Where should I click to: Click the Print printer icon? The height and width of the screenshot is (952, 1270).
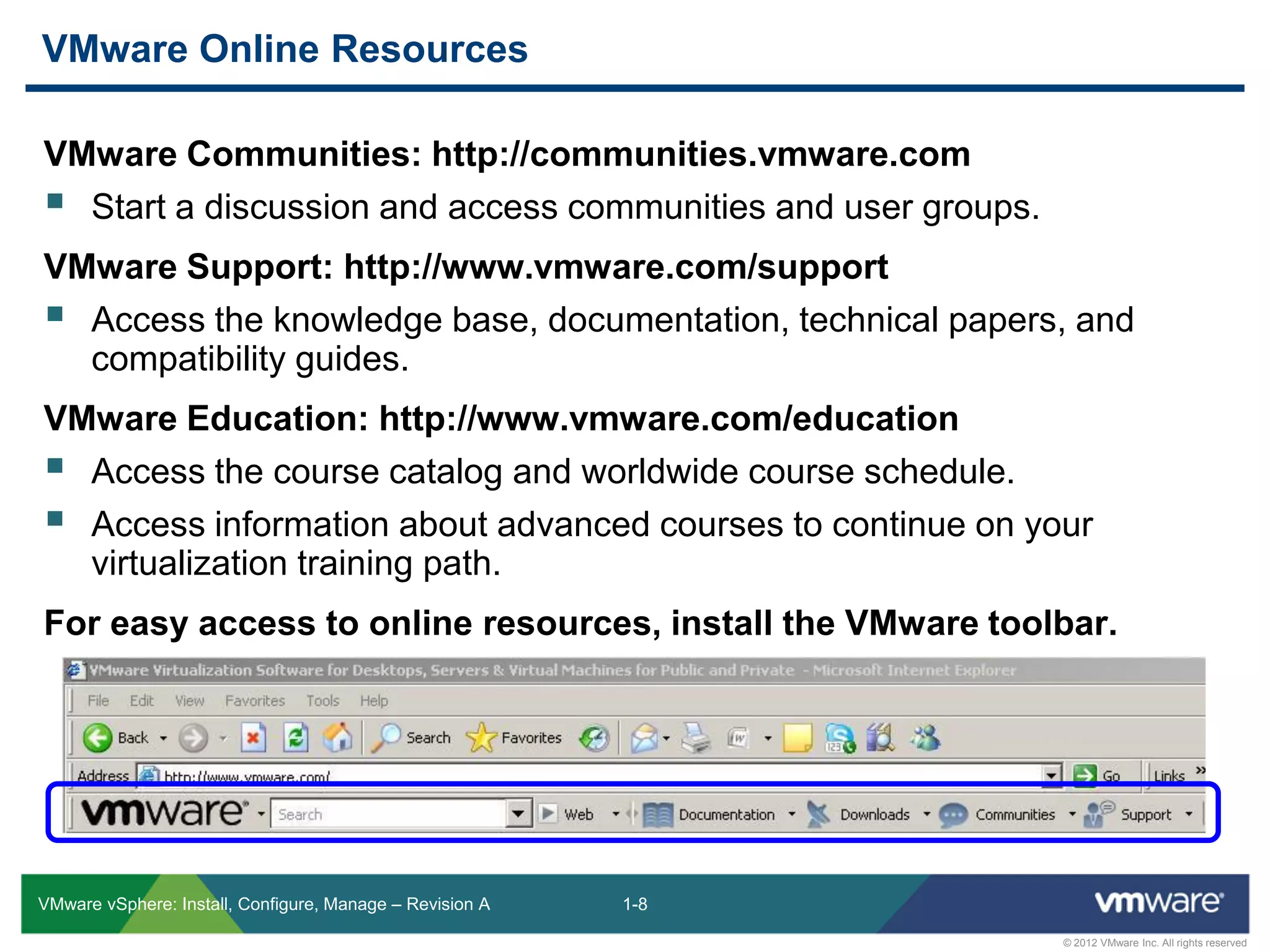(x=696, y=738)
